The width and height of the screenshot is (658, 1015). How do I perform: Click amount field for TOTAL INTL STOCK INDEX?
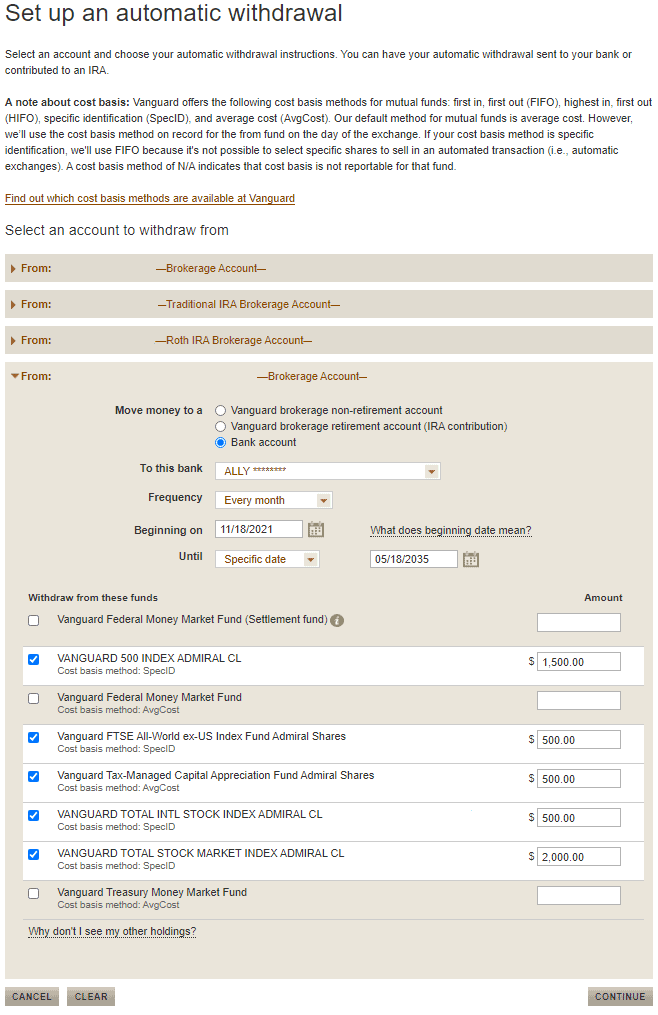578,818
